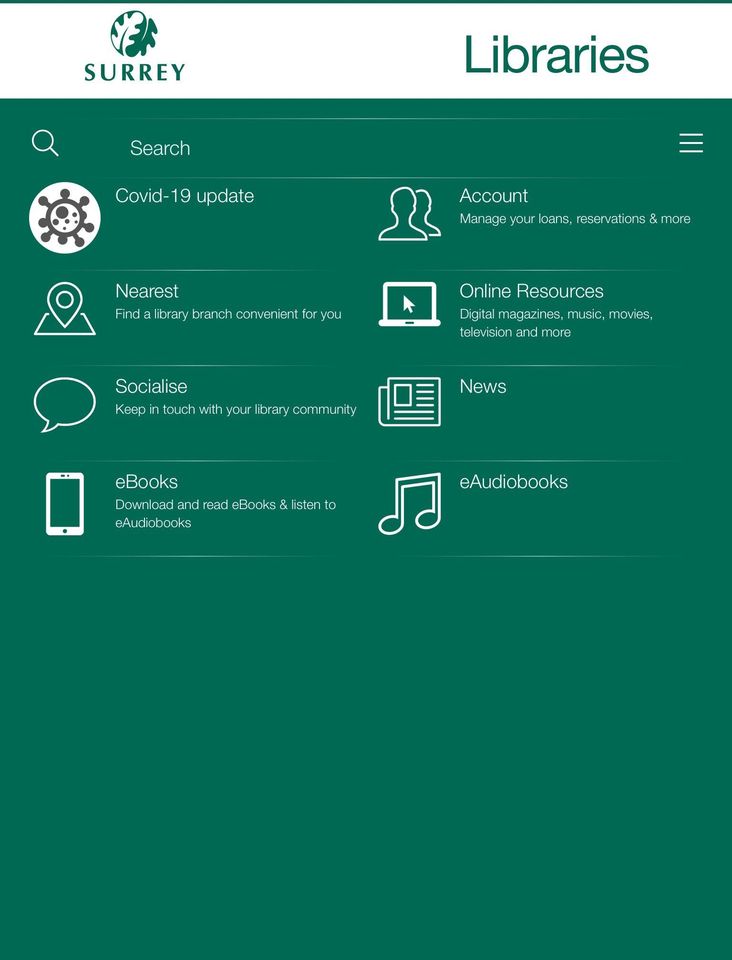Click the Libraries title text
732x960 pixels.
[556, 54]
